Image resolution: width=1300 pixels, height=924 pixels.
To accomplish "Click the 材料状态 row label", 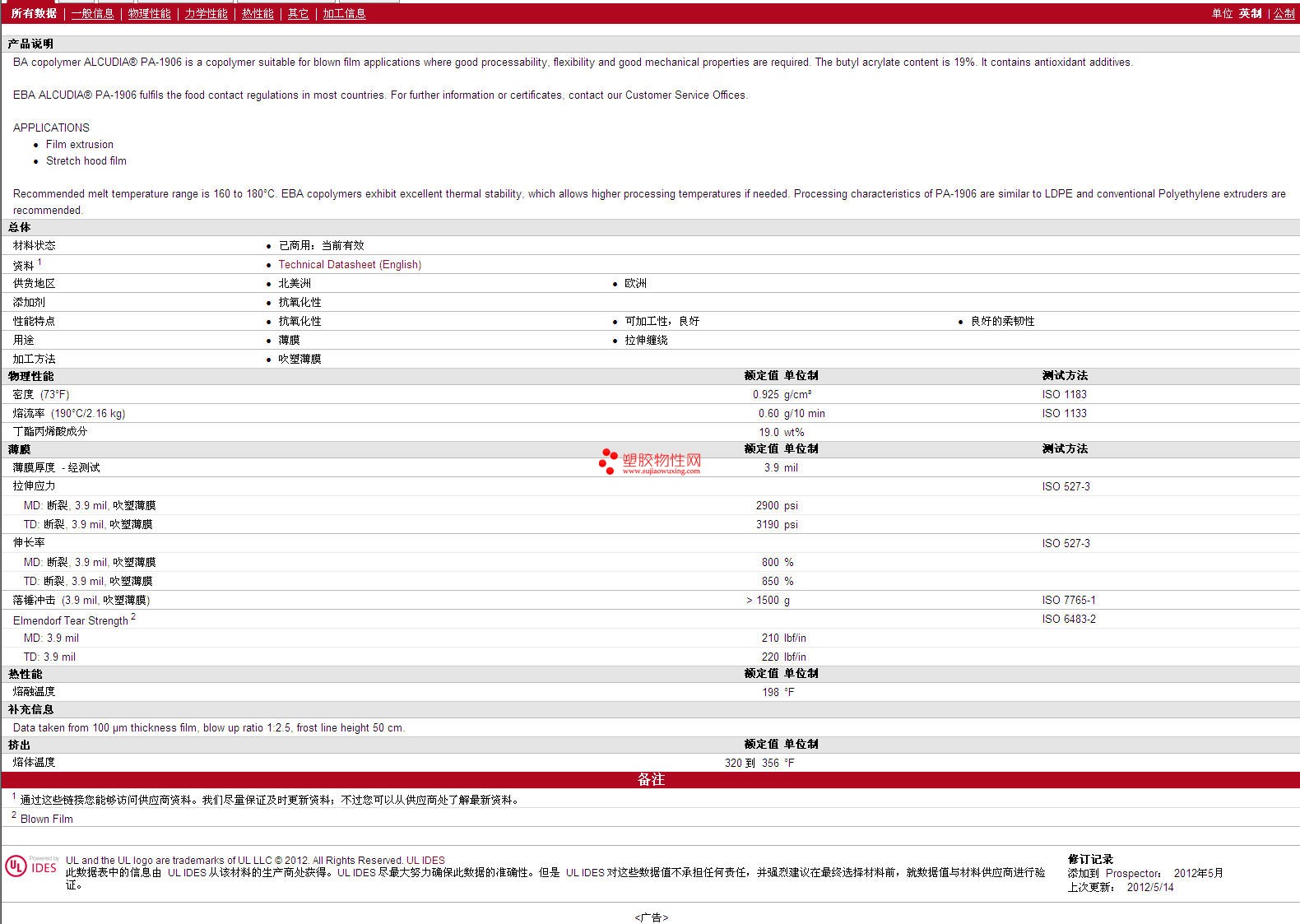I will [x=34, y=246].
